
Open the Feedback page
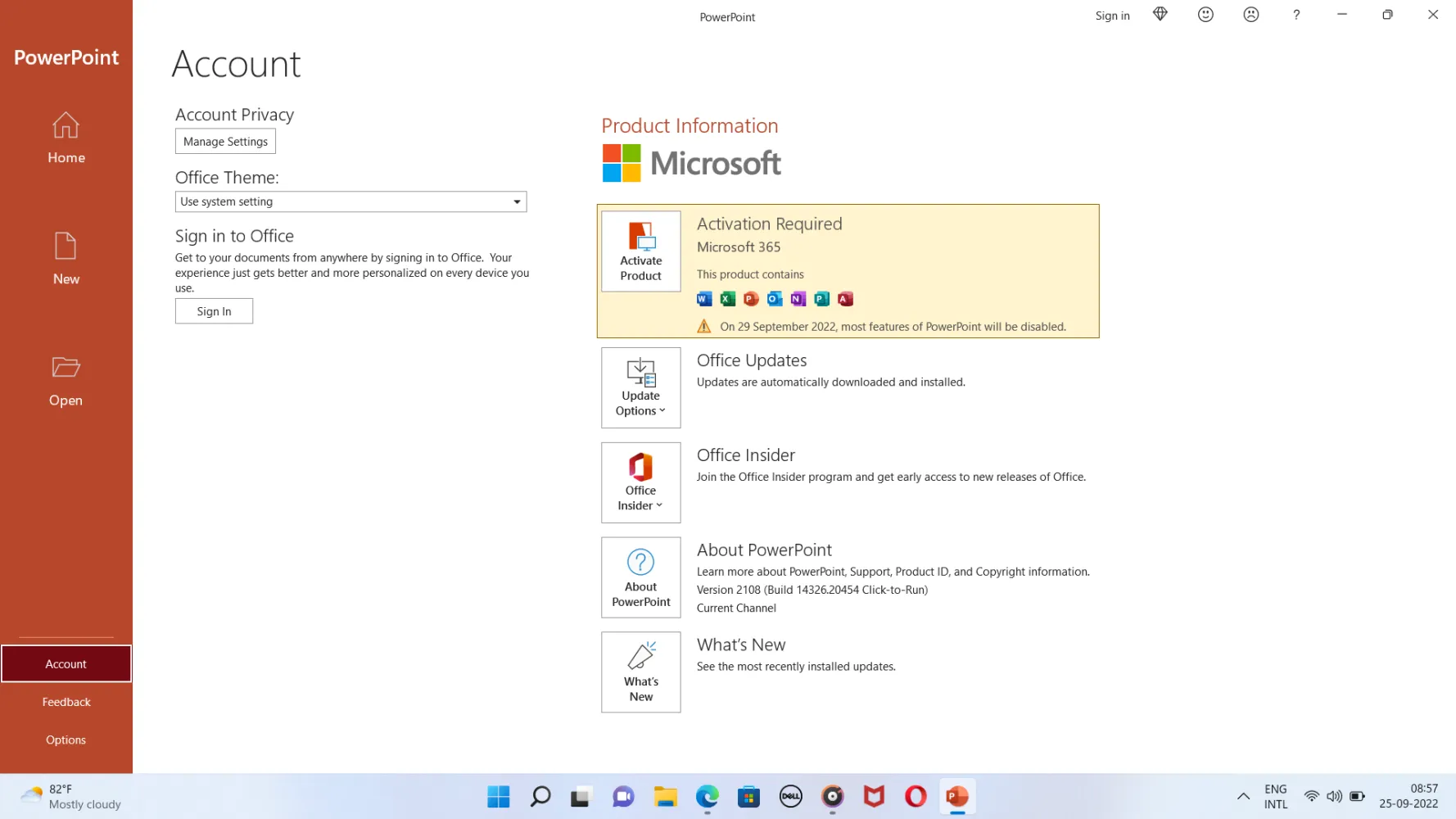coord(66,702)
